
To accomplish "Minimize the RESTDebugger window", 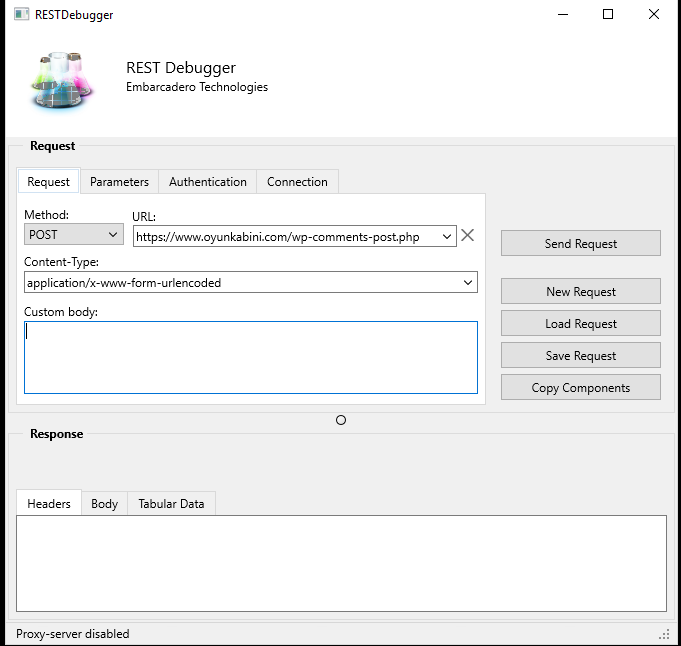I will click(x=563, y=14).
